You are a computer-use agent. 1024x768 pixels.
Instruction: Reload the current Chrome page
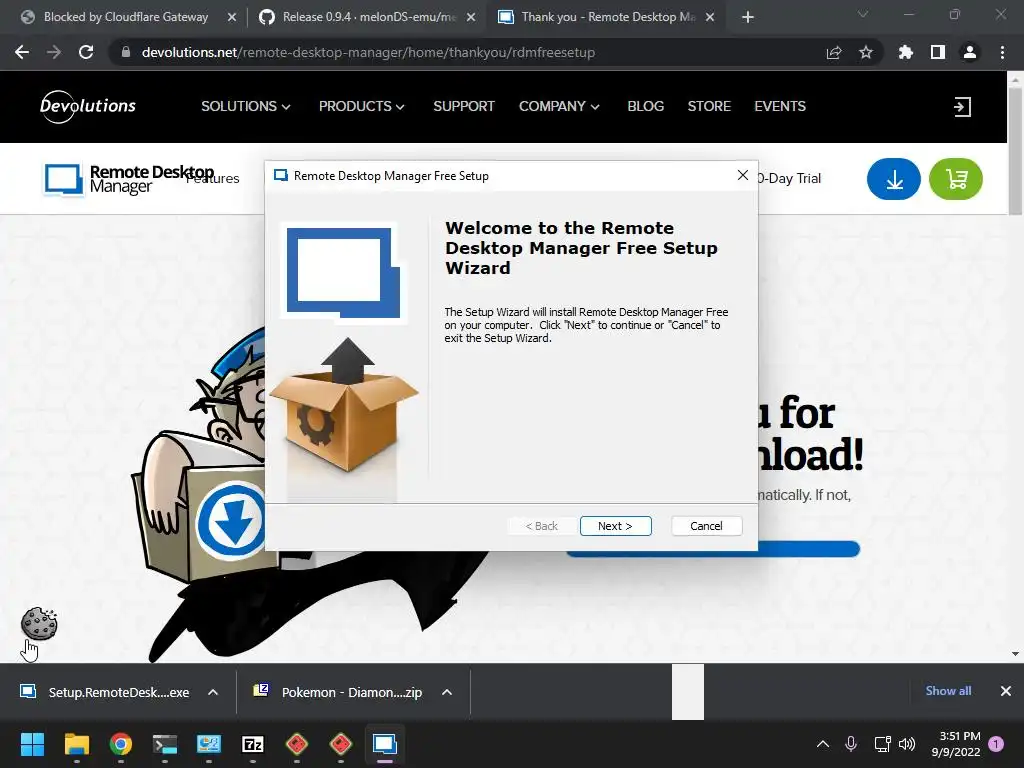tap(86, 52)
